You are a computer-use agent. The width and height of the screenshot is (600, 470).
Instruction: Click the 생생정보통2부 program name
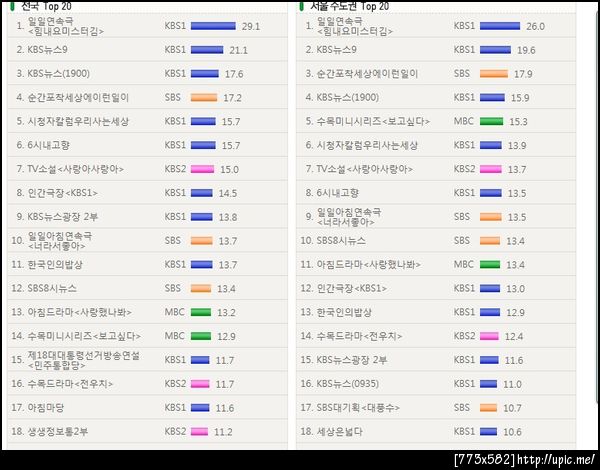(58, 431)
